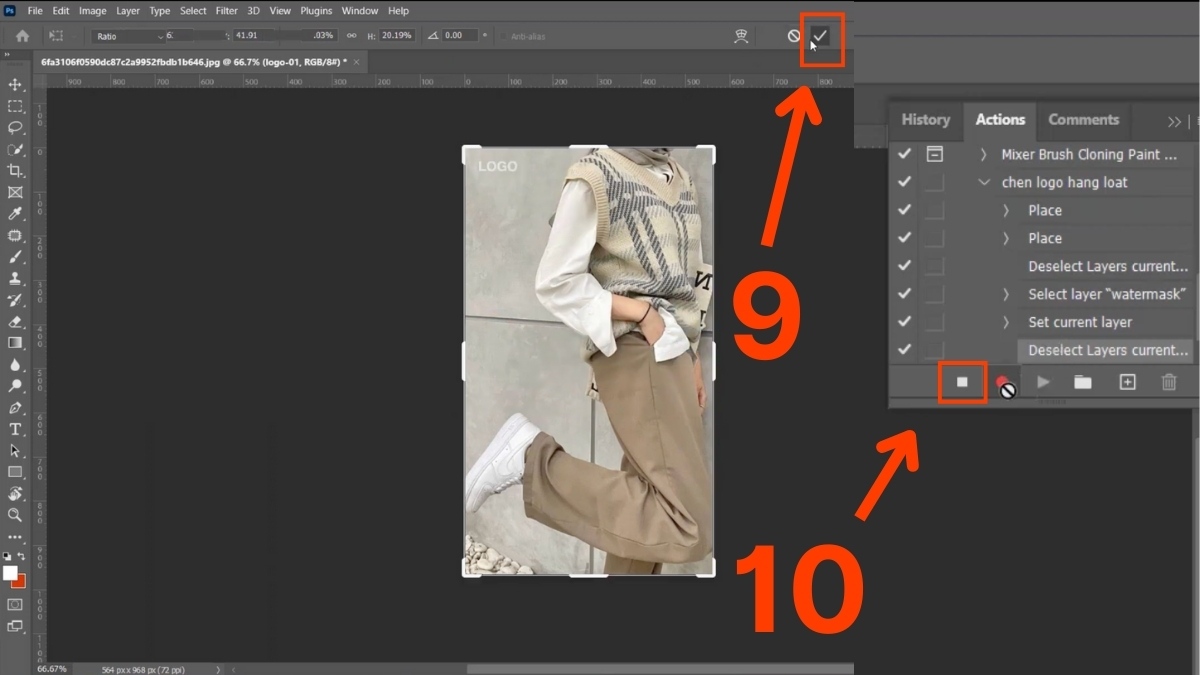Open the Plugins menu
The image size is (1200, 675).
(316, 11)
